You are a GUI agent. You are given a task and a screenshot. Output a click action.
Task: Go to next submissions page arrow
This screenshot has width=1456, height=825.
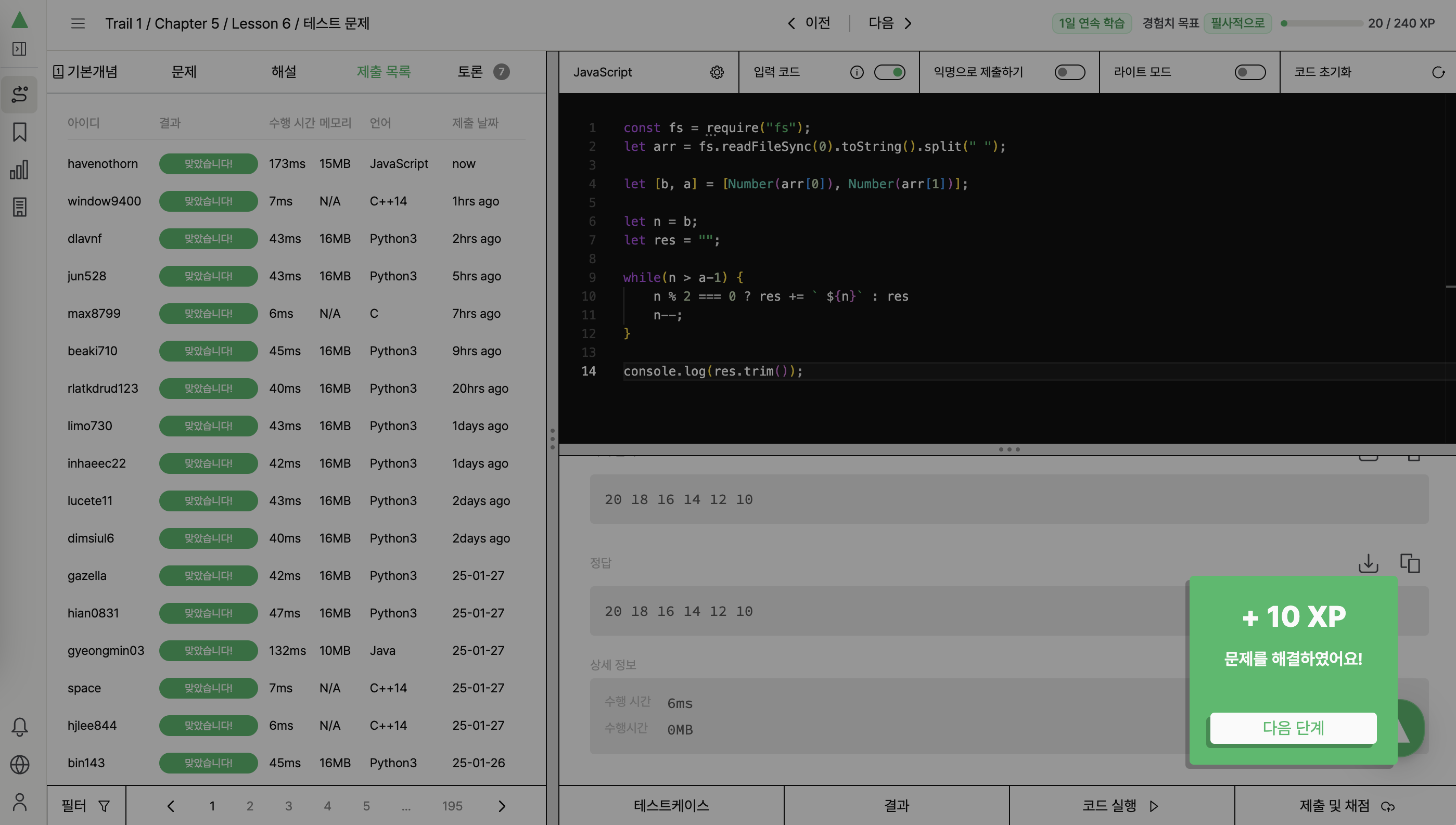pos(502,806)
